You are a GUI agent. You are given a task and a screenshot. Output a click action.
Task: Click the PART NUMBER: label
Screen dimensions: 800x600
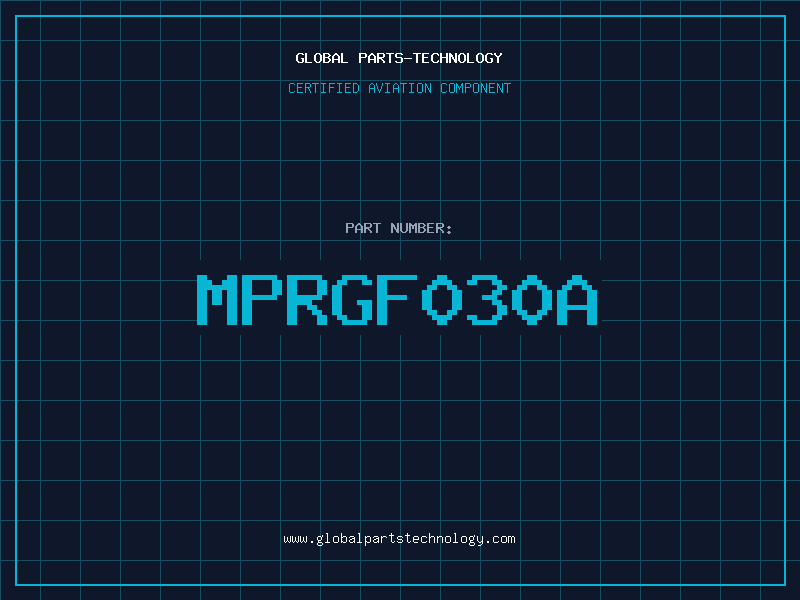[x=399, y=228]
